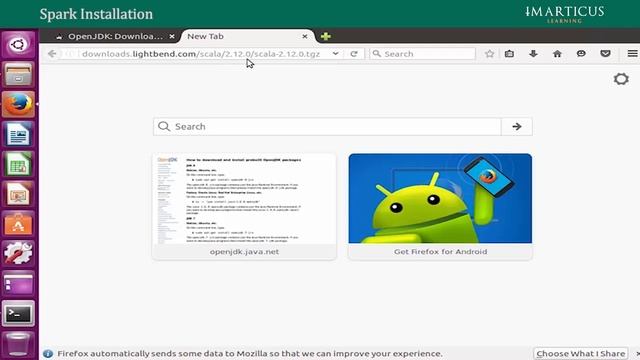Go to the Firefox home page
Viewport: 640px width, 360px height.
[557, 54]
